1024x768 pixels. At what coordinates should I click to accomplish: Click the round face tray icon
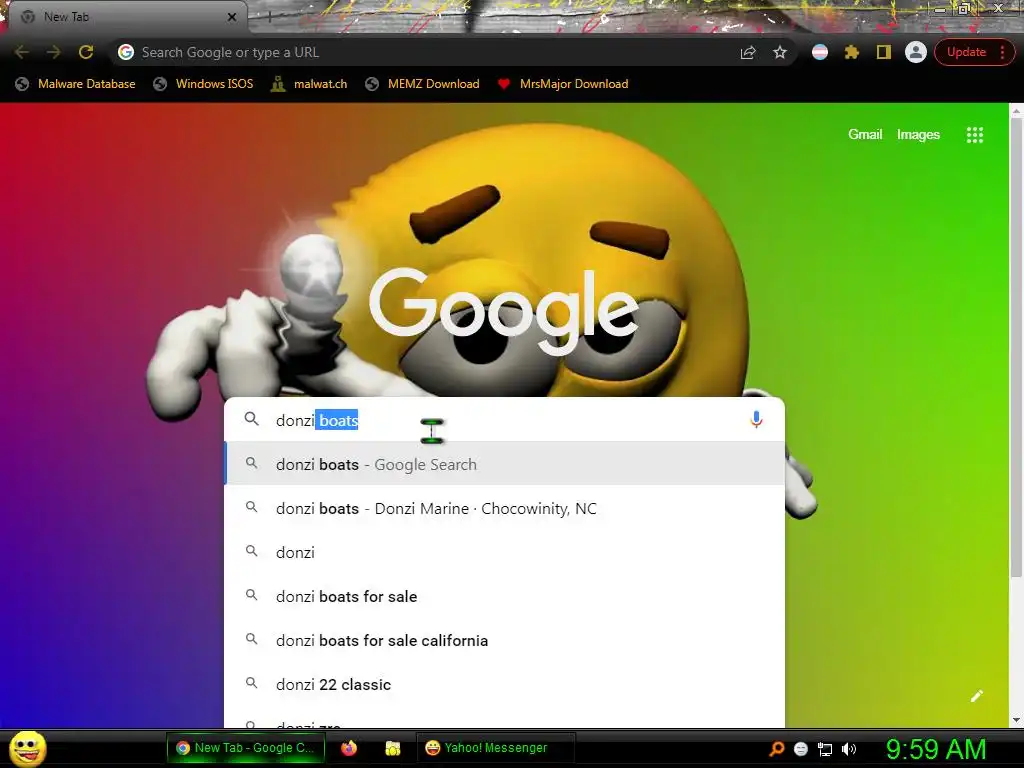coord(801,749)
